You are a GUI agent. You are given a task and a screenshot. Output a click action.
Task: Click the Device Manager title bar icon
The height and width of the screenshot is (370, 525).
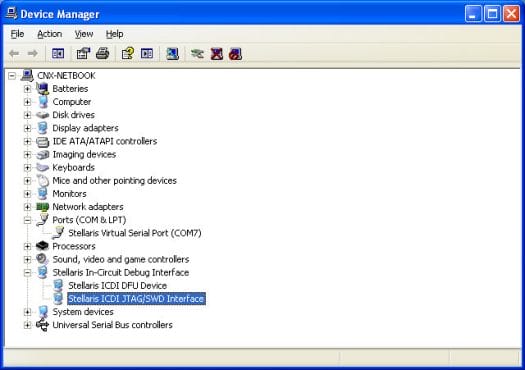pos(12,13)
